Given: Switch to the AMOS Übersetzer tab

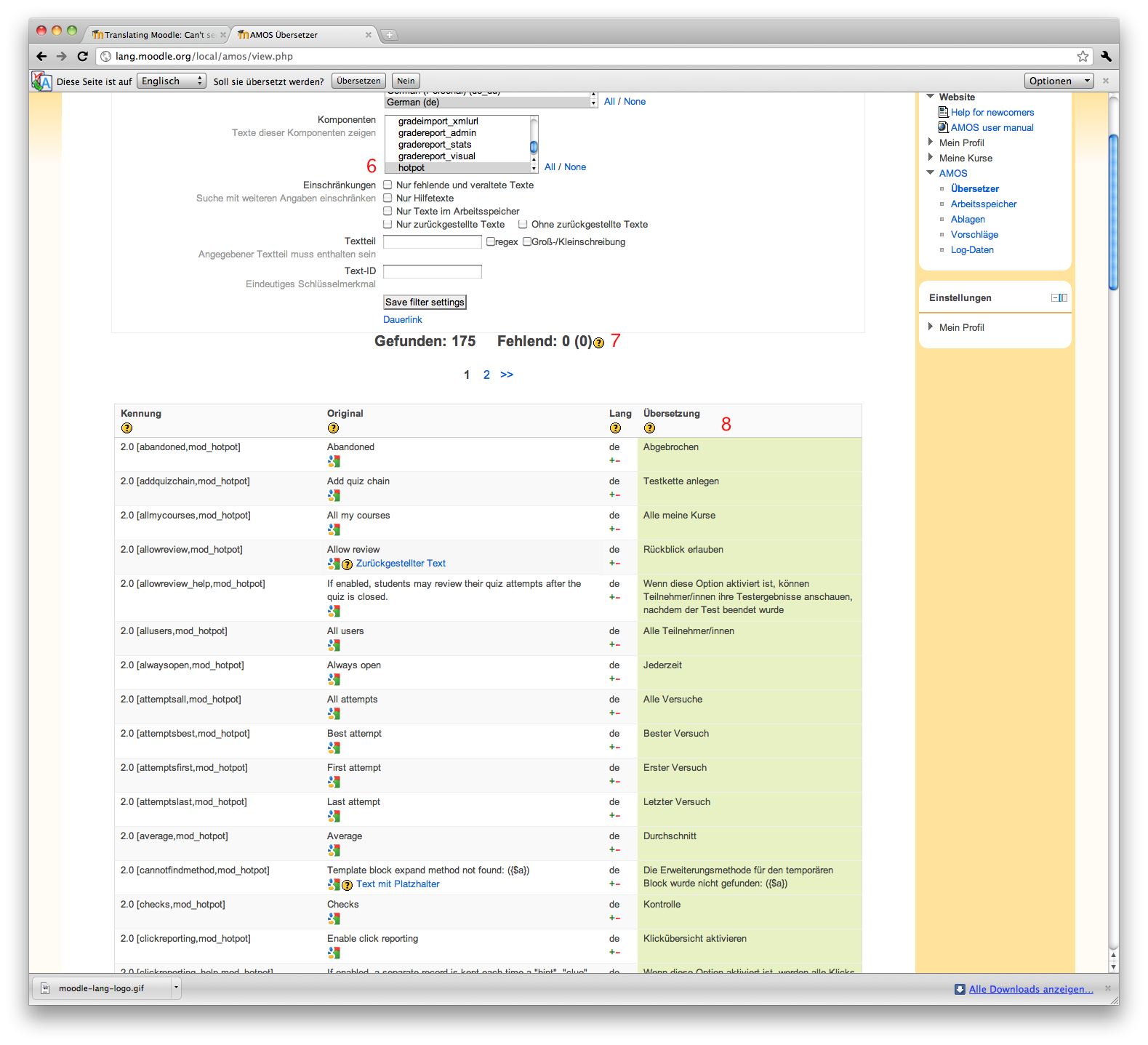Looking at the screenshot, I should (305, 34).
